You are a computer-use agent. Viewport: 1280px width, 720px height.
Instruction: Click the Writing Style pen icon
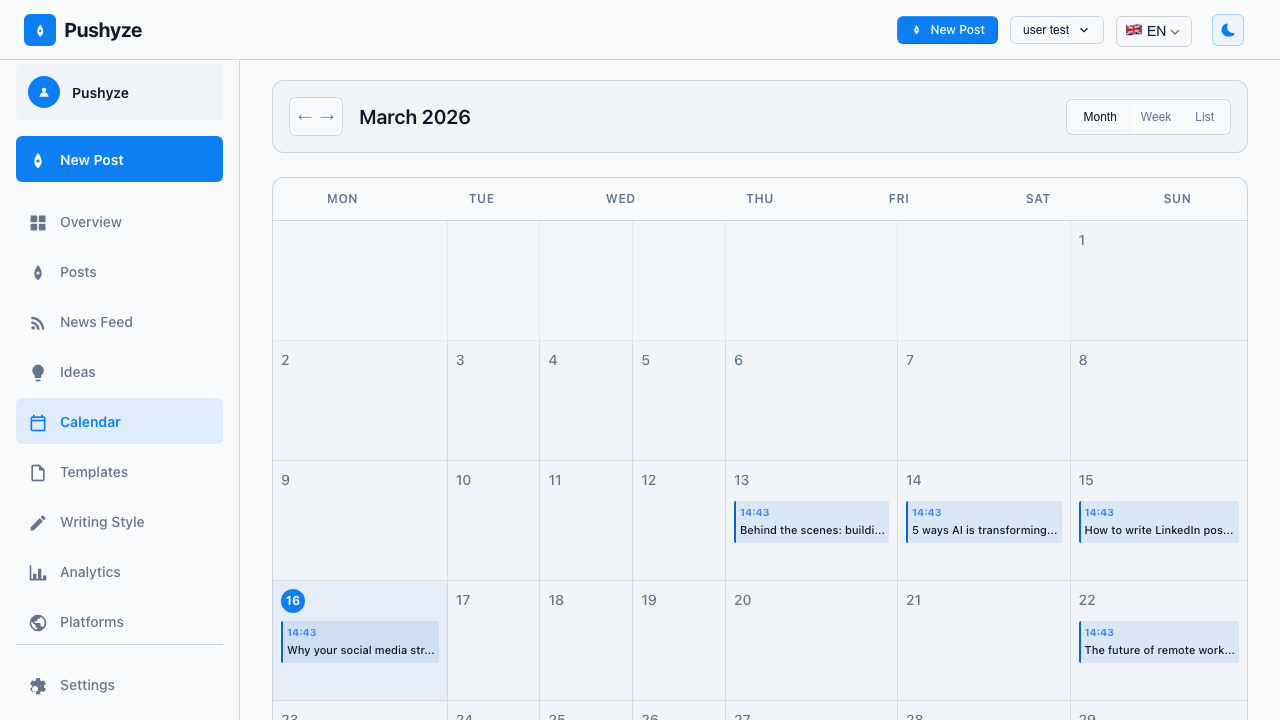[38, 522]
